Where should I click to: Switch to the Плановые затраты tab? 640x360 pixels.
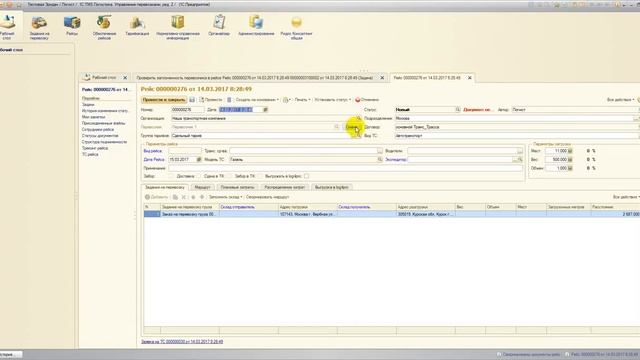[237, 187]
